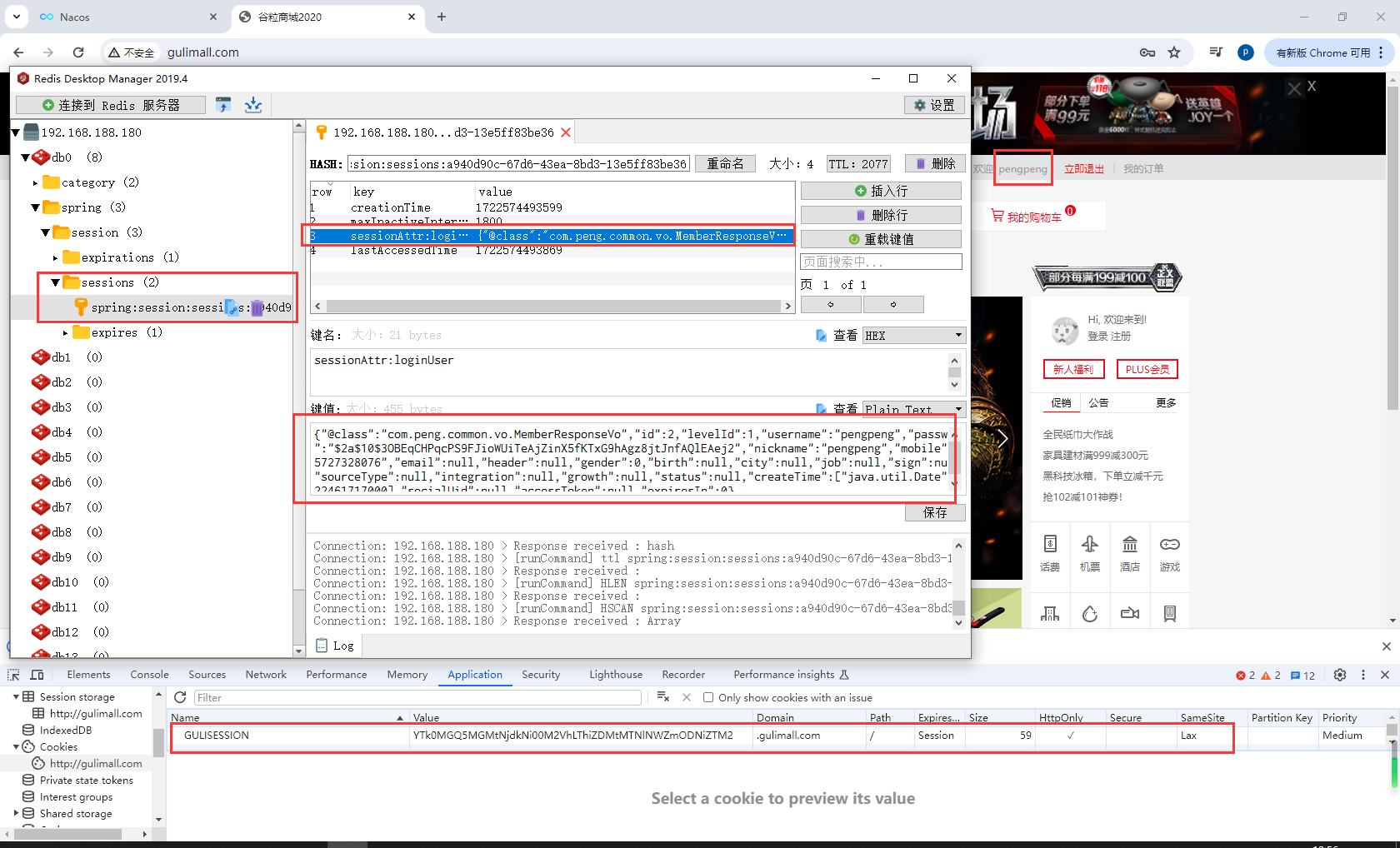Reload the gulimall.com page
1400x848 pixels.
click(78, 52)
